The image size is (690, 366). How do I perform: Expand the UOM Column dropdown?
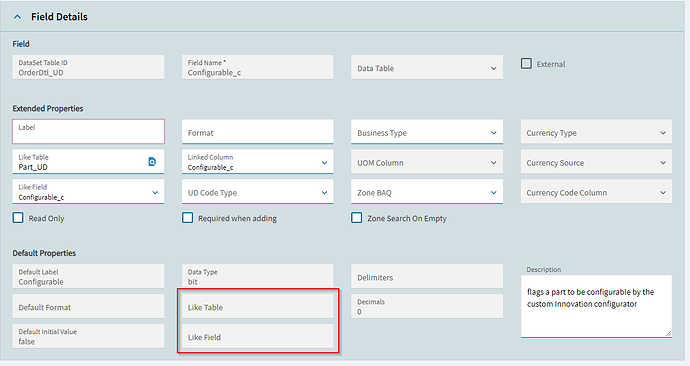pyautogui.click(x=427, y=162)
